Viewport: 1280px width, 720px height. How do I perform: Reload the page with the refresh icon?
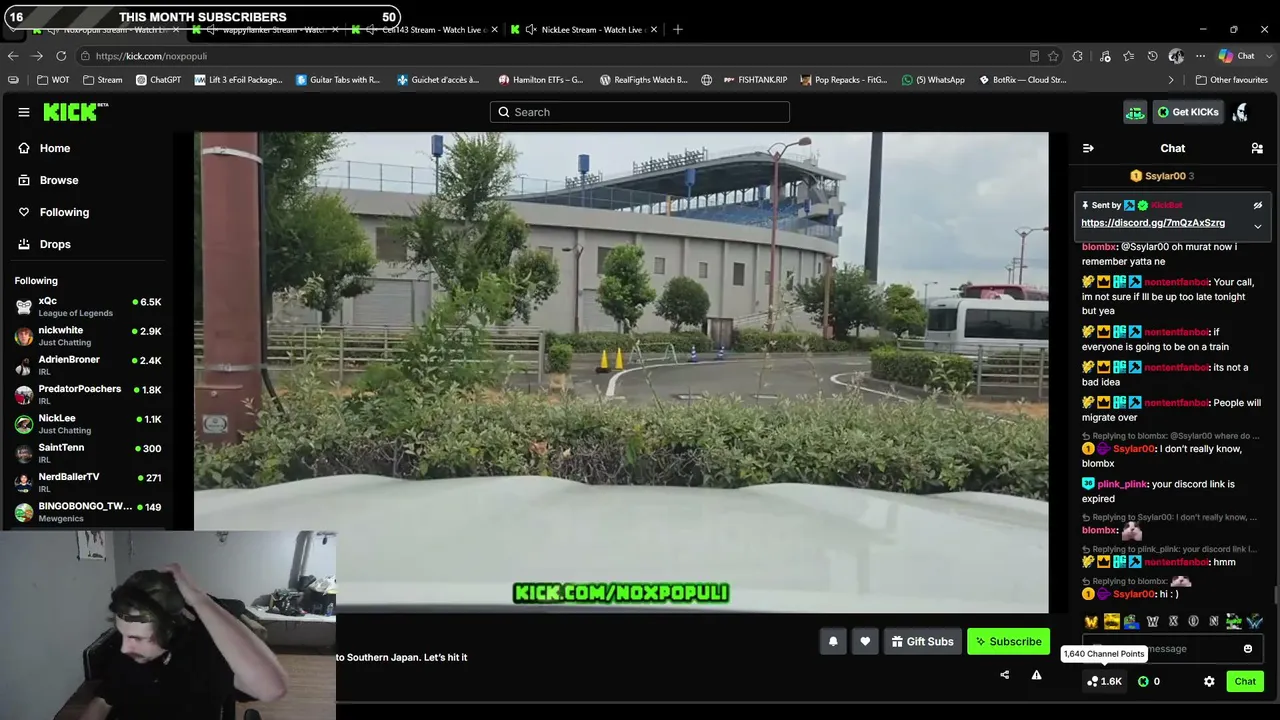(61, 56)
